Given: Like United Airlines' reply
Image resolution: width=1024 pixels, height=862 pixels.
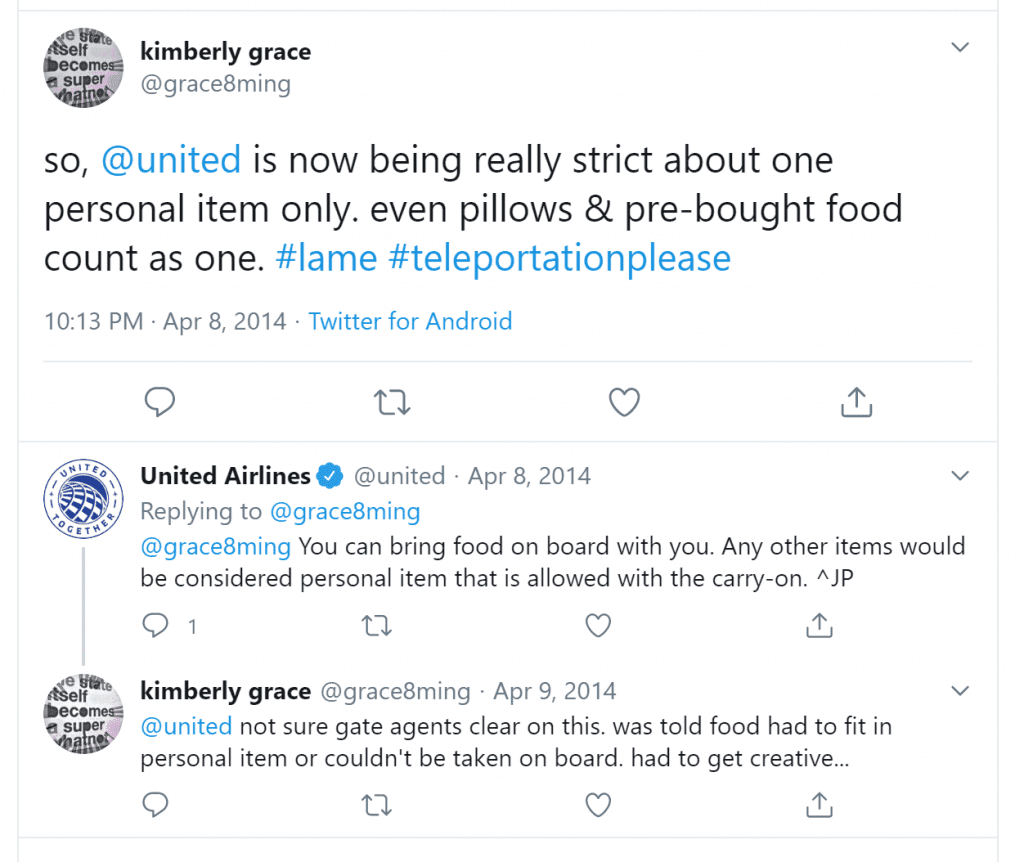Looking at the screenshot, I should tap(598, 626).
